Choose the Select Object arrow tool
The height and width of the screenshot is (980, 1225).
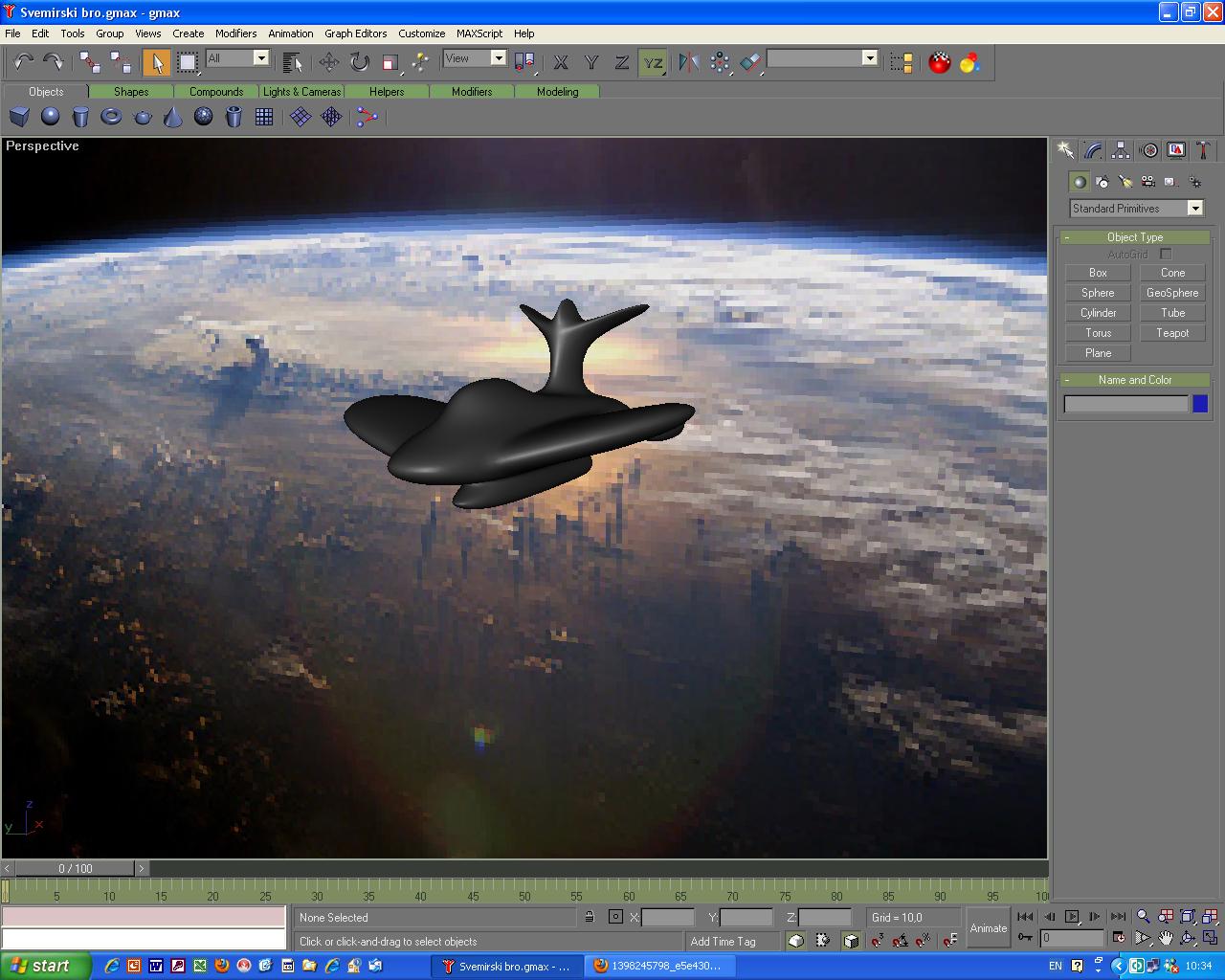[156, 62]
